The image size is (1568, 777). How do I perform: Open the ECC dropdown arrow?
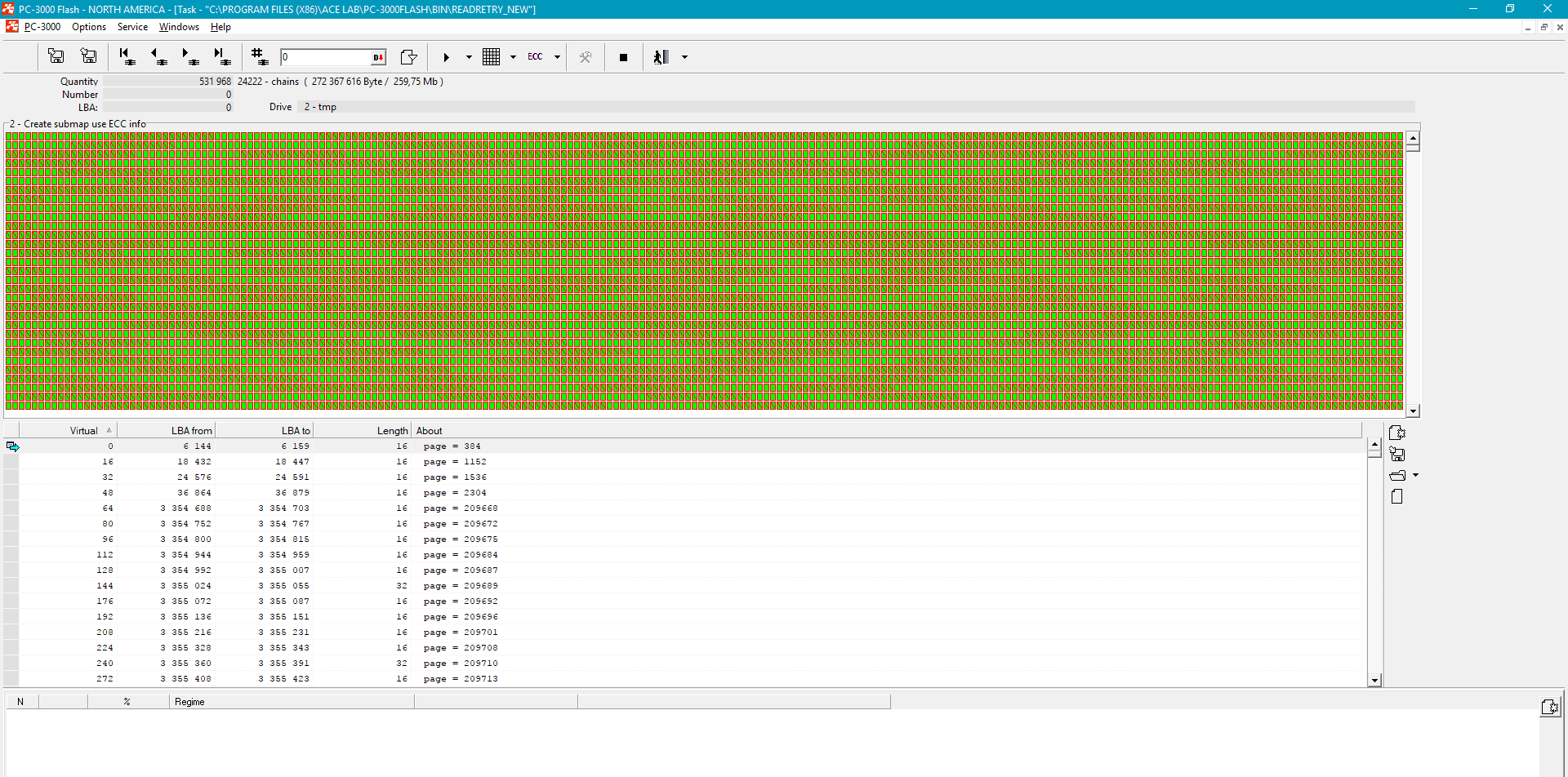click(557, 57)
